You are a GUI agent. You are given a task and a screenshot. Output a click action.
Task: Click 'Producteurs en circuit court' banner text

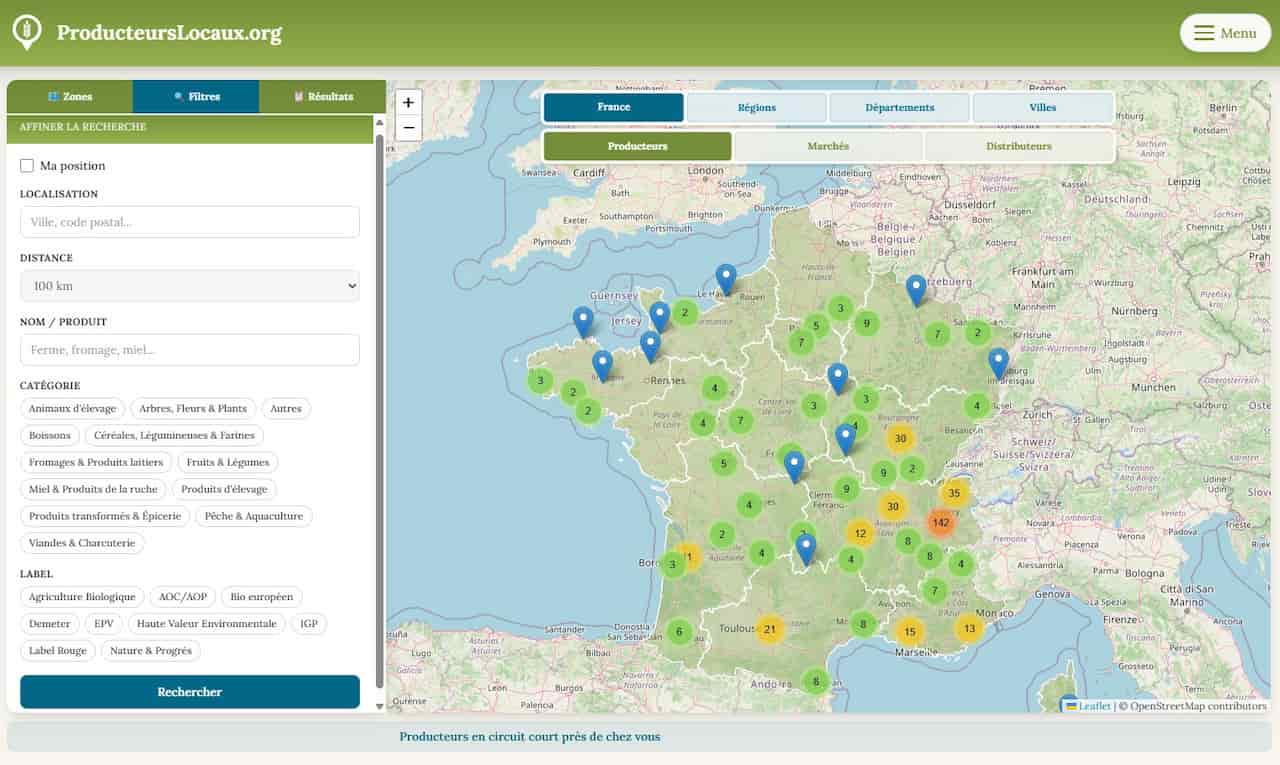tap(530, 737)
